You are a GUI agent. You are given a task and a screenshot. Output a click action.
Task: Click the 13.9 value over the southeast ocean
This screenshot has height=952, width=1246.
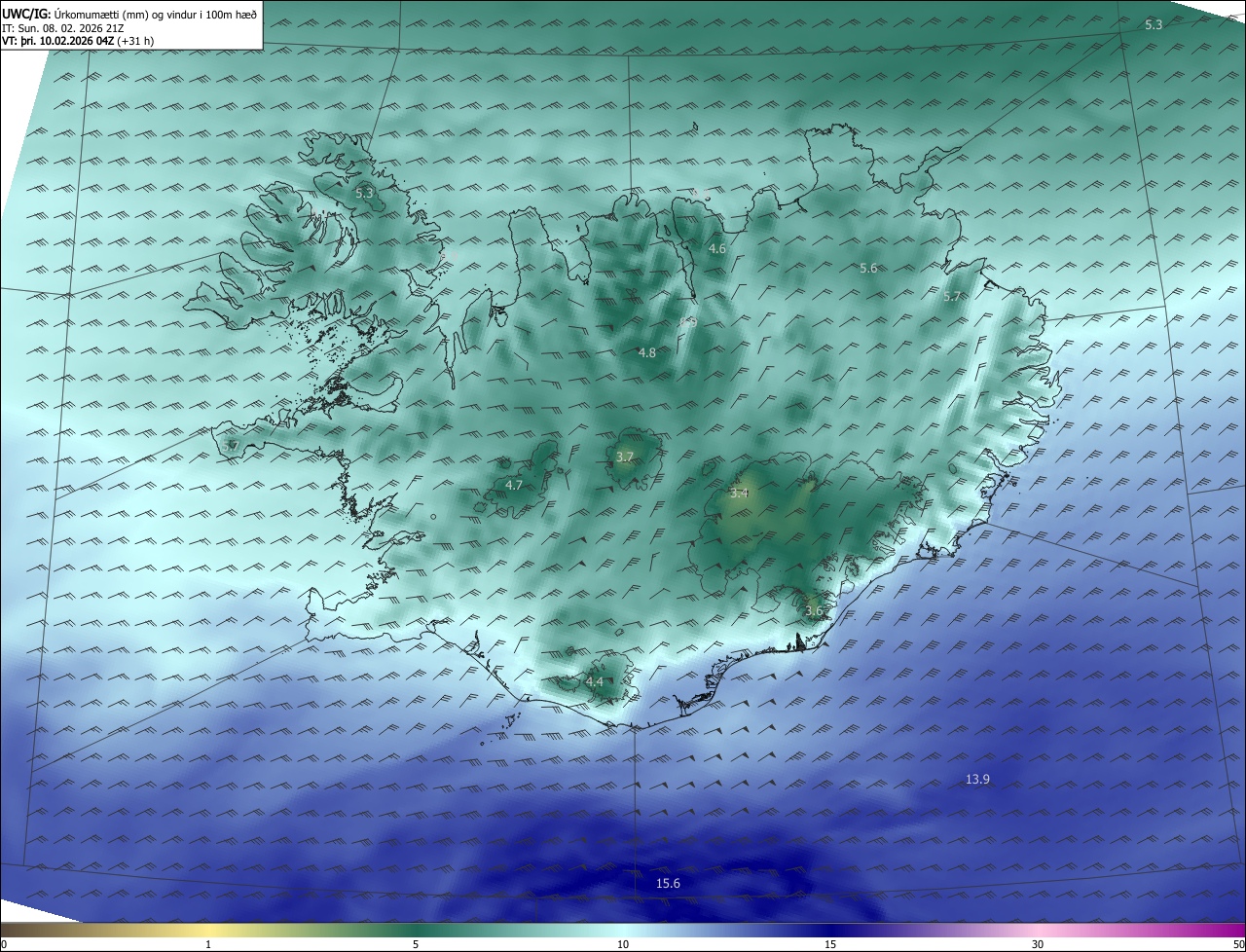pyautogui.click(x=977, y=779)
